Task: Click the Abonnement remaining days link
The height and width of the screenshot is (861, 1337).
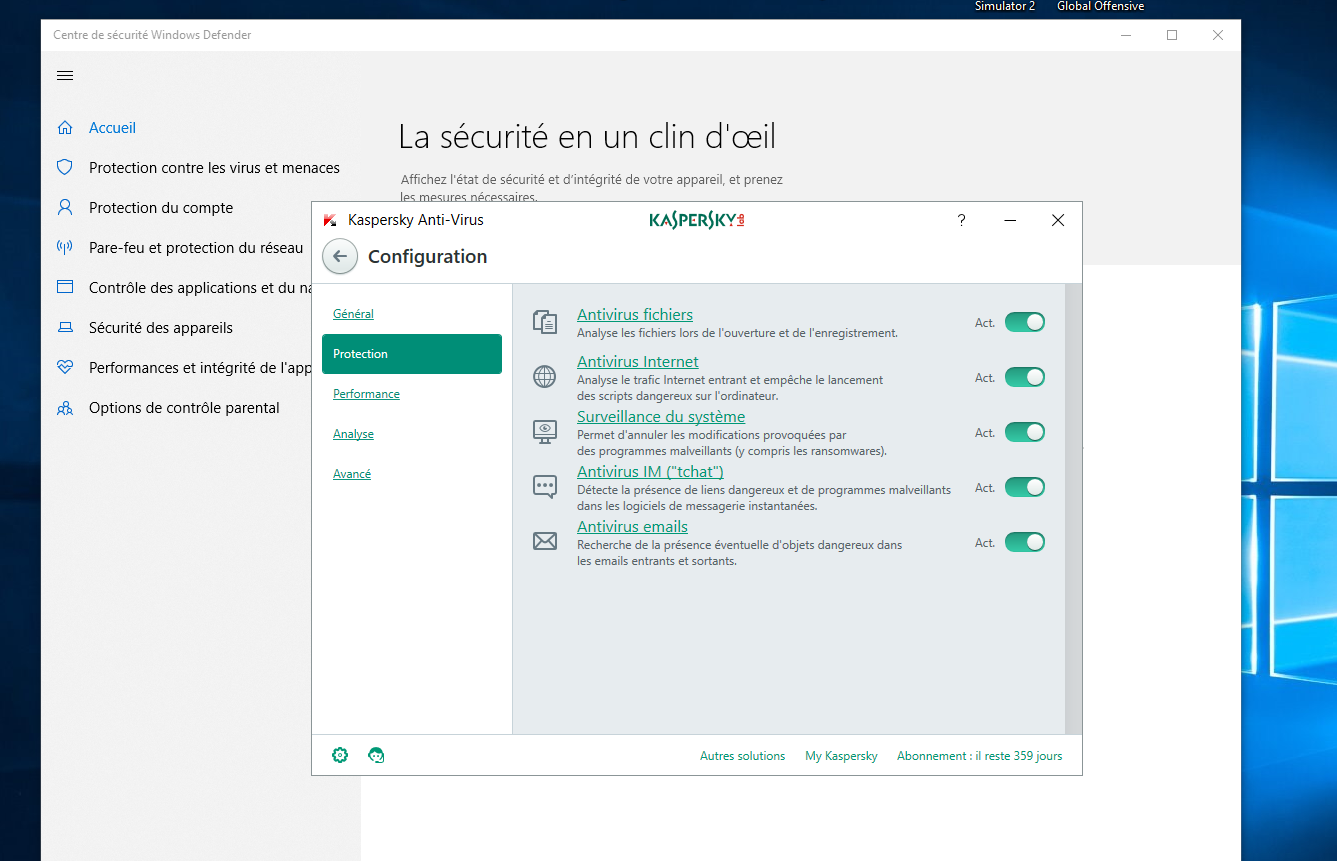Action: click(x=980, y=756)
